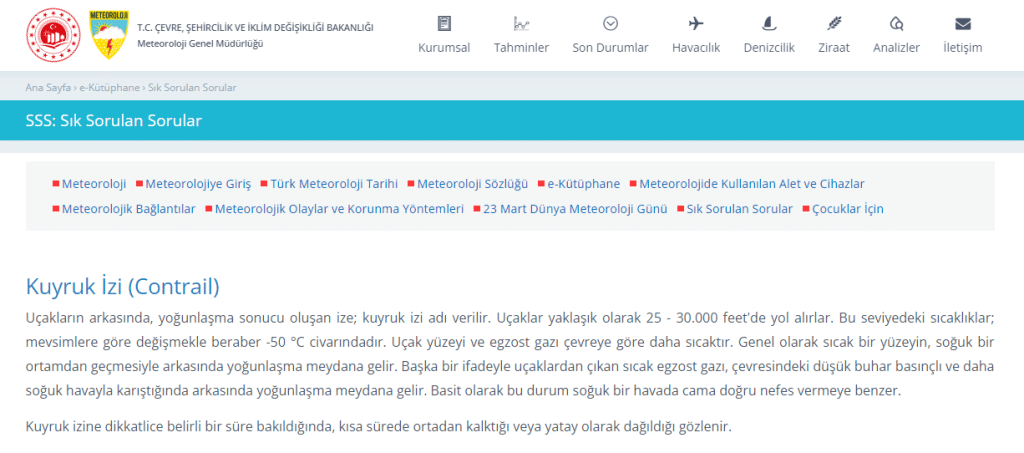Click the Meteoroloji yellow shield logo
Image resolution: width=1024 pixels, height=453 pixels.
[107, 34]
